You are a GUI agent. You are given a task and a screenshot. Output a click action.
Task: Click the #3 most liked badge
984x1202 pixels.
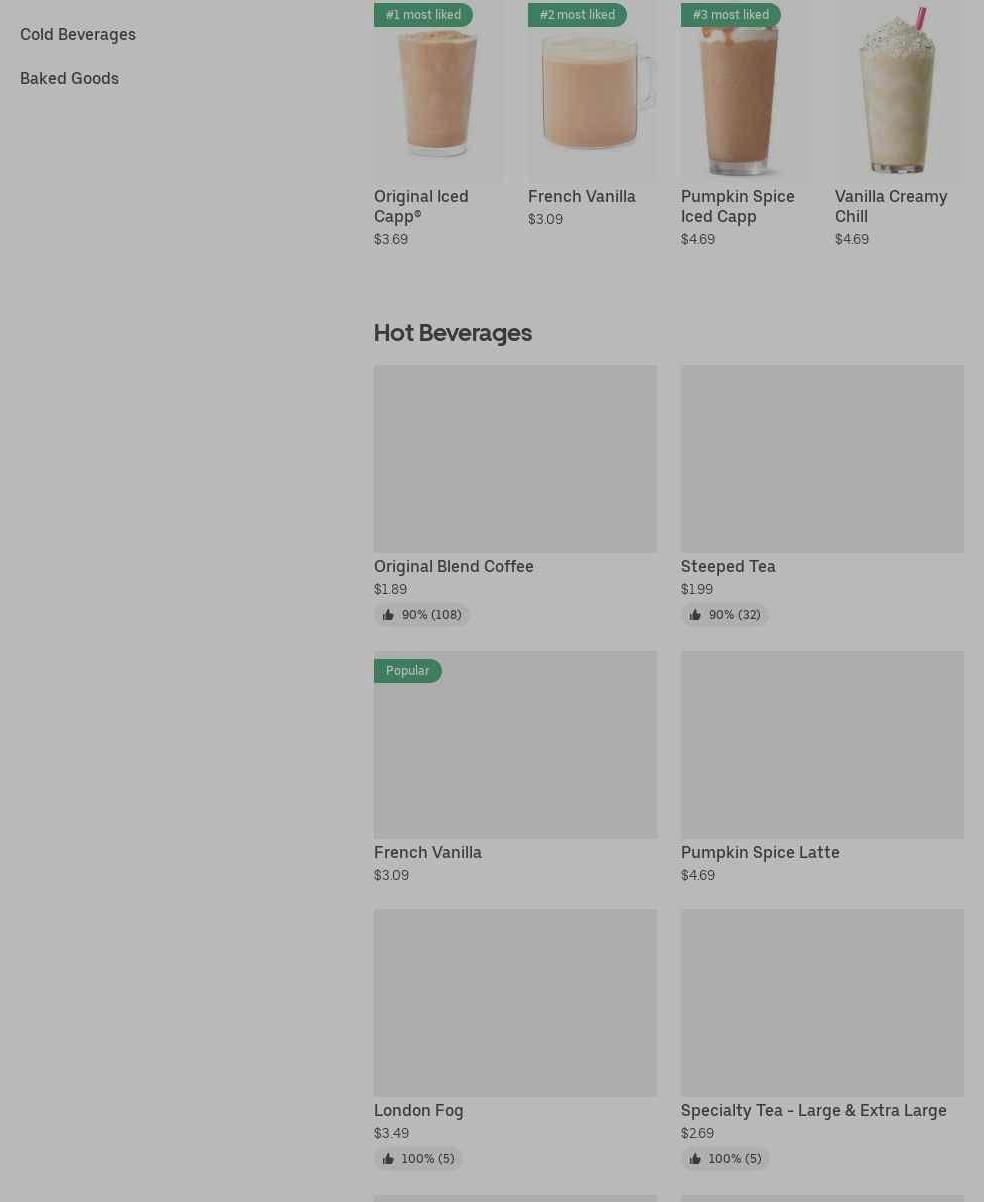730,15
